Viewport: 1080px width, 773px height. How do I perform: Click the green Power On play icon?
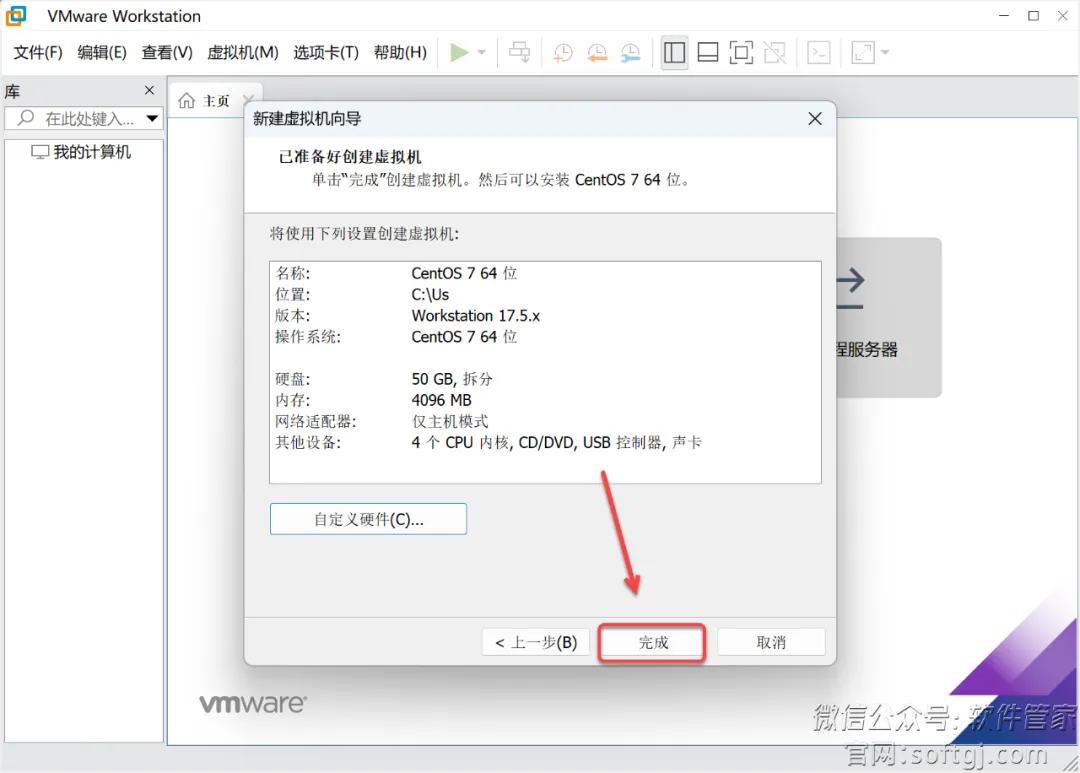(459, 52)
